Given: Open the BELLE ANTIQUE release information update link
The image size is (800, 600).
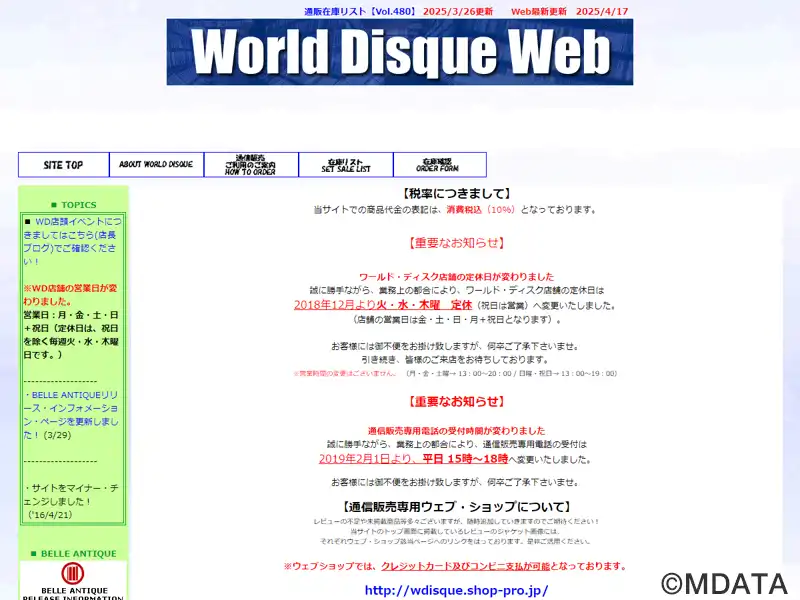Looking at the screenshot, I should (71, 415).
